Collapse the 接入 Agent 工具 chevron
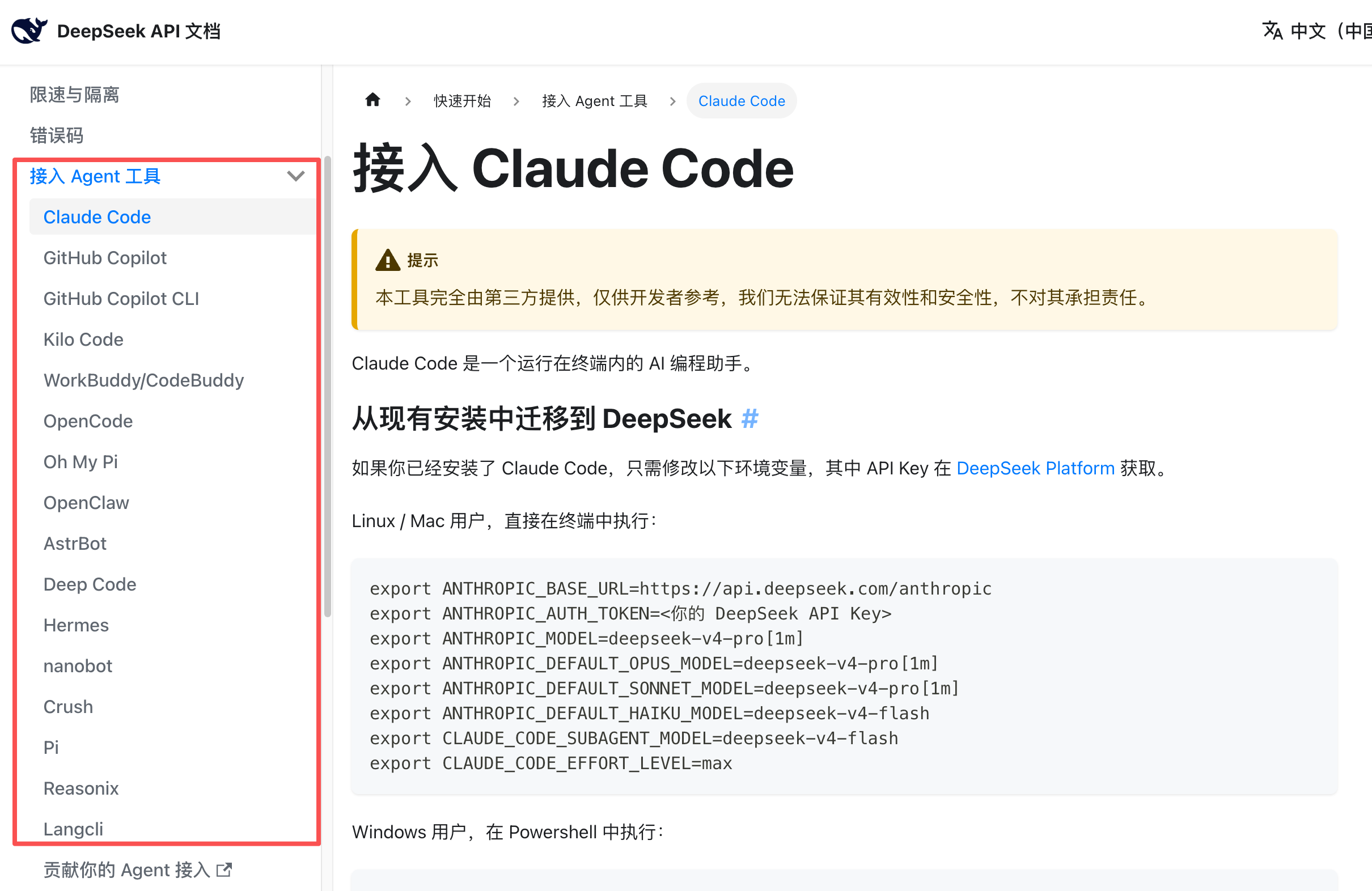This screenshot has height=891, width=1372. point(296,176)
